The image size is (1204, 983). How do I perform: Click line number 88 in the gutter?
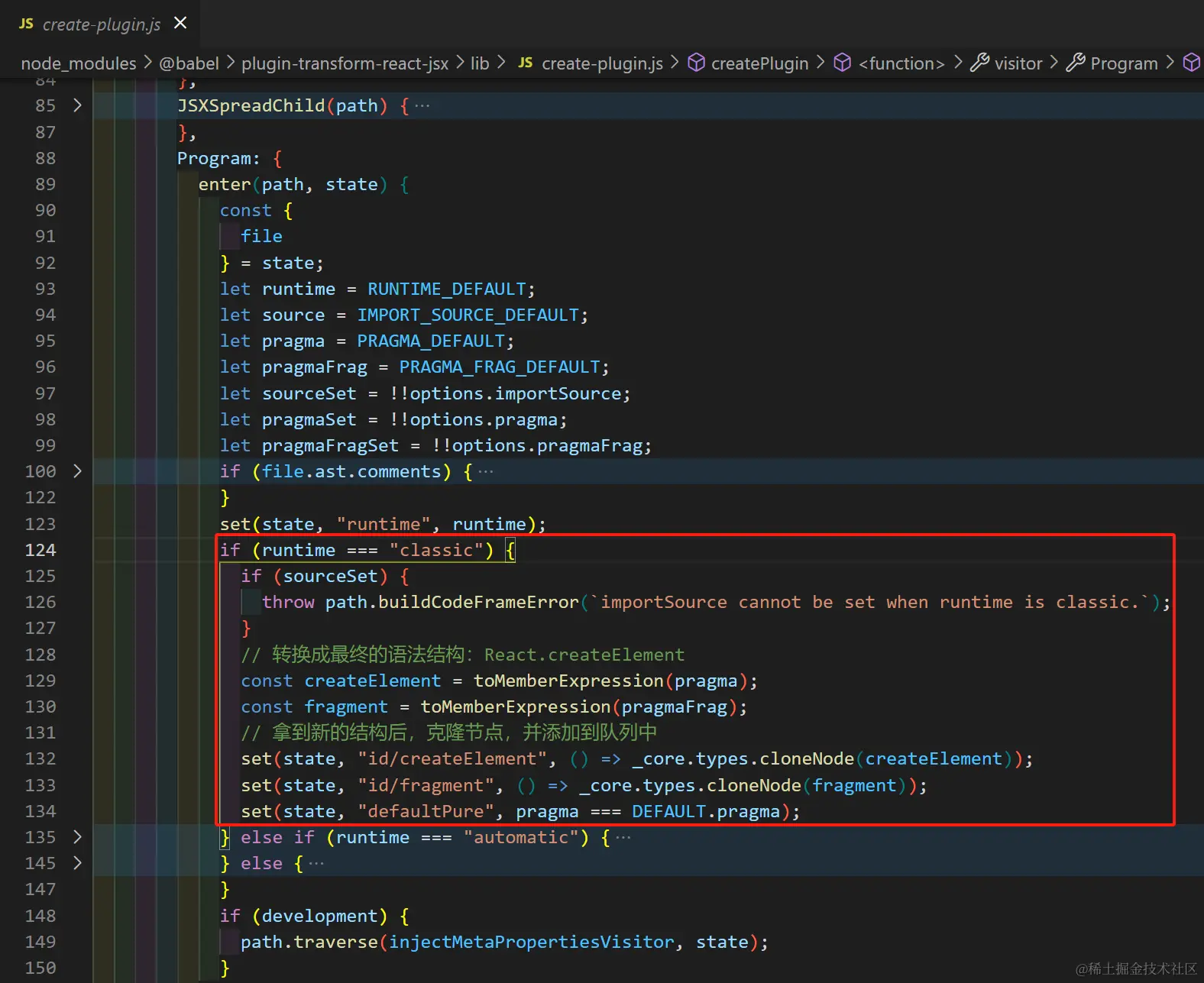click(45, 158)
